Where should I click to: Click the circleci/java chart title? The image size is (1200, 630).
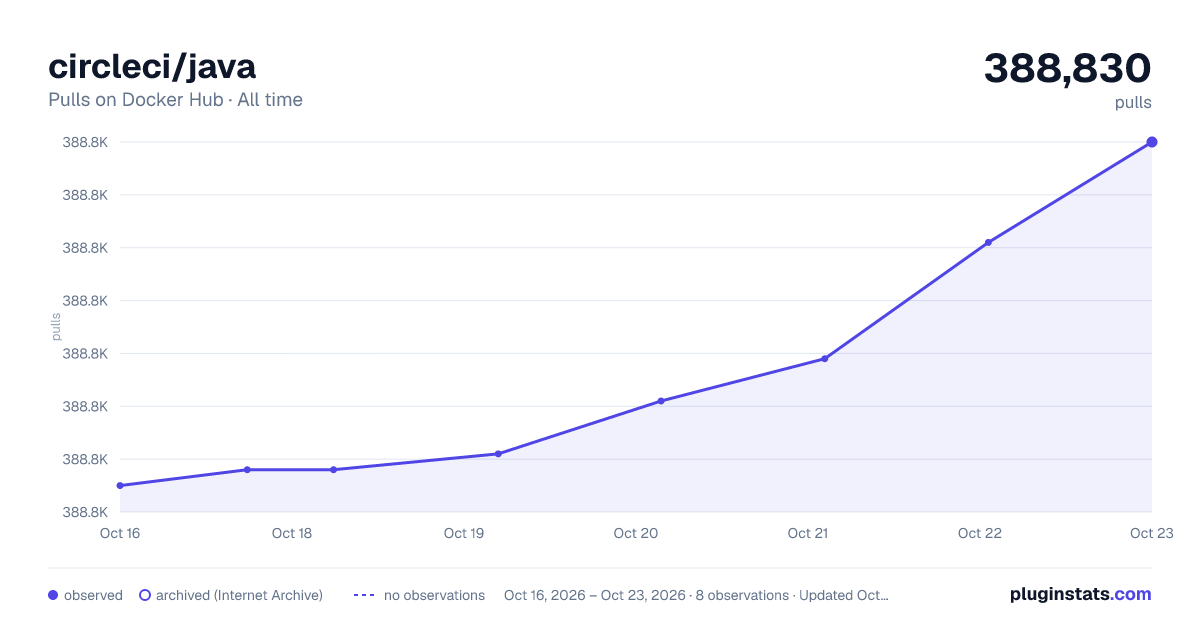[x=152, y=67]
